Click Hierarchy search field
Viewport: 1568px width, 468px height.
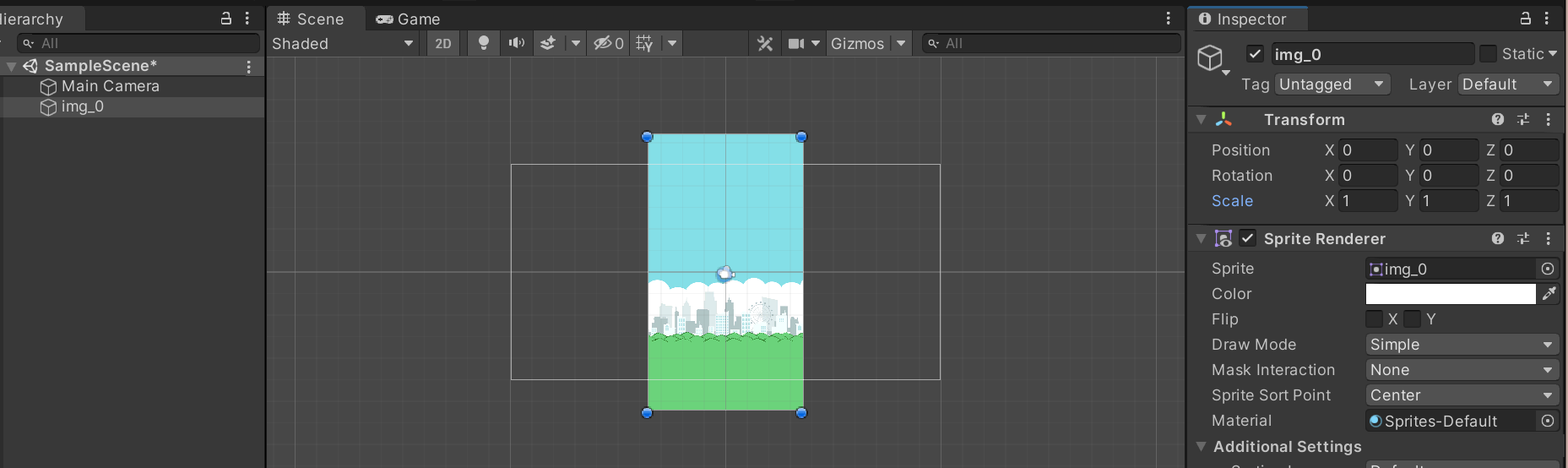click(x=139, y=43)
